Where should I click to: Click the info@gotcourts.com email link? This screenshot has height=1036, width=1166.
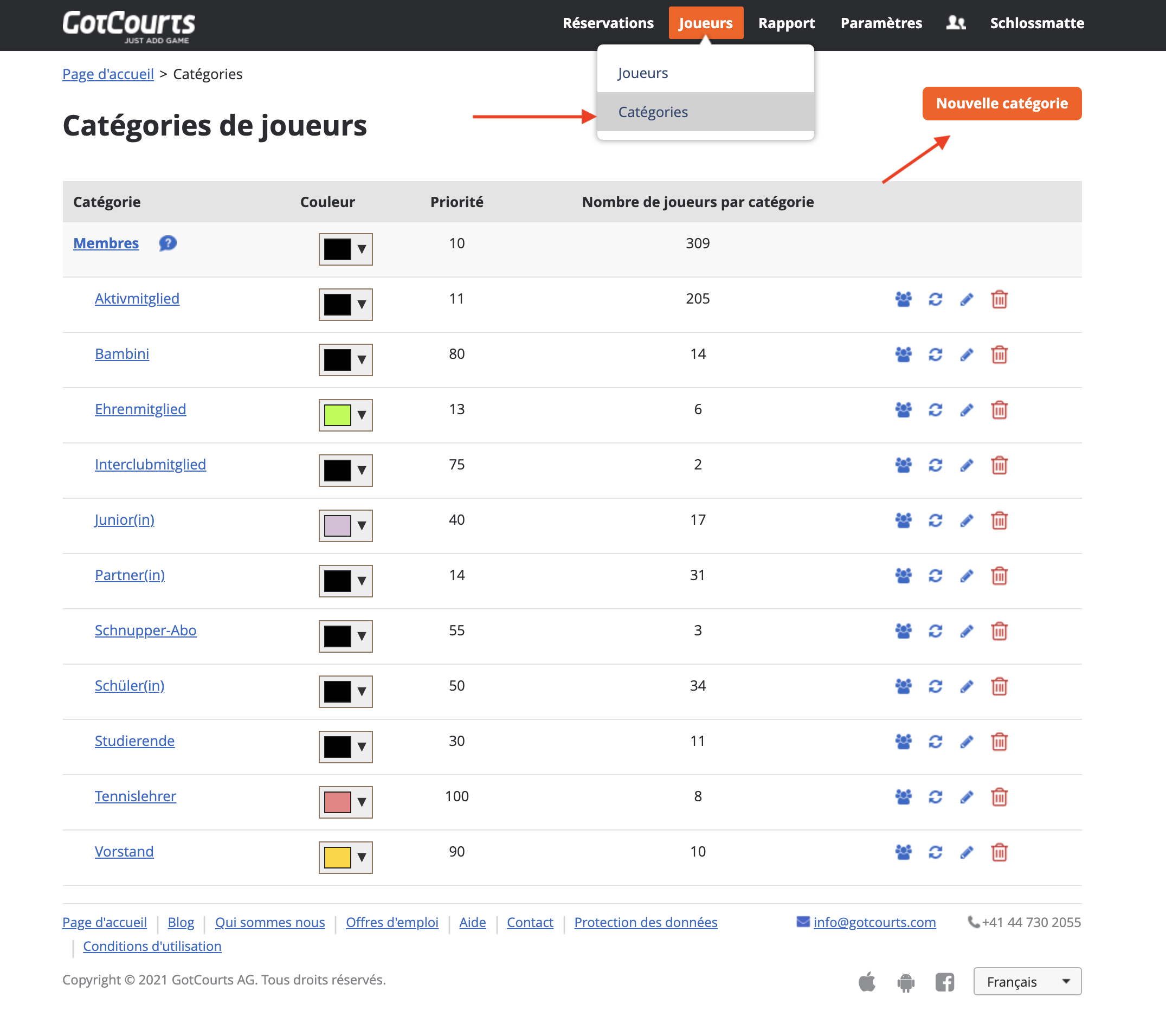click(x=874, y=923)
